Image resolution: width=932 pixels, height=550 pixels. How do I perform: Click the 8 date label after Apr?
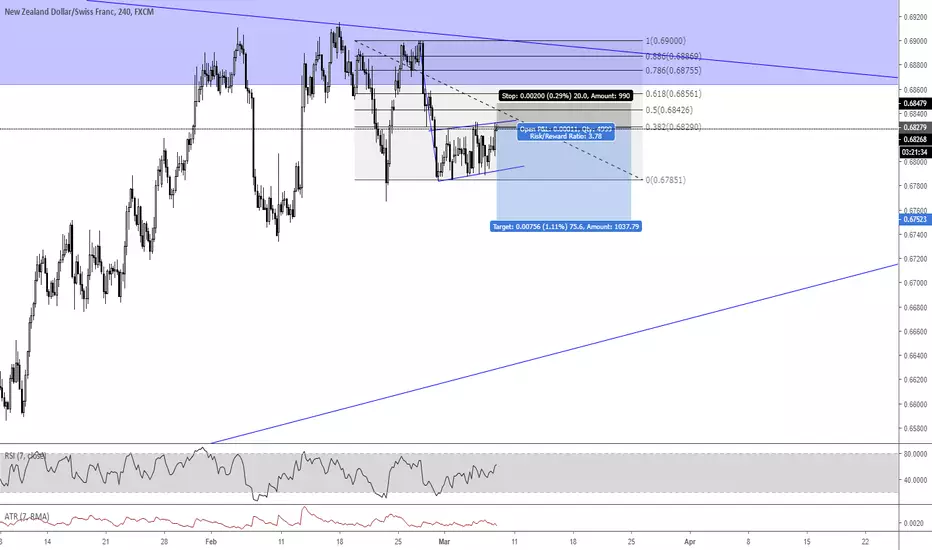click(x=748, y=542)
